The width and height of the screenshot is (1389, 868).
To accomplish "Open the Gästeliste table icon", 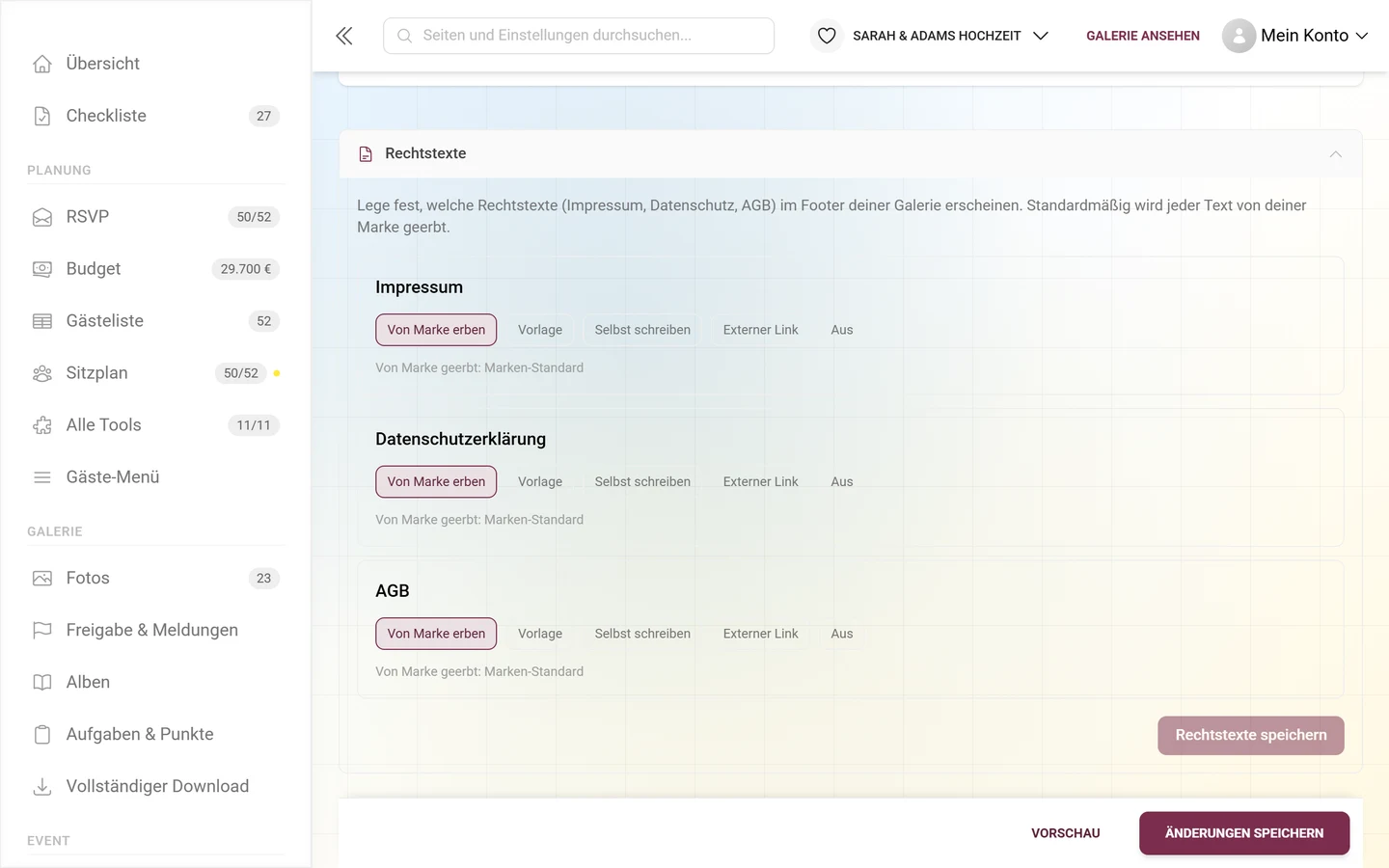I will pos(42,321).
